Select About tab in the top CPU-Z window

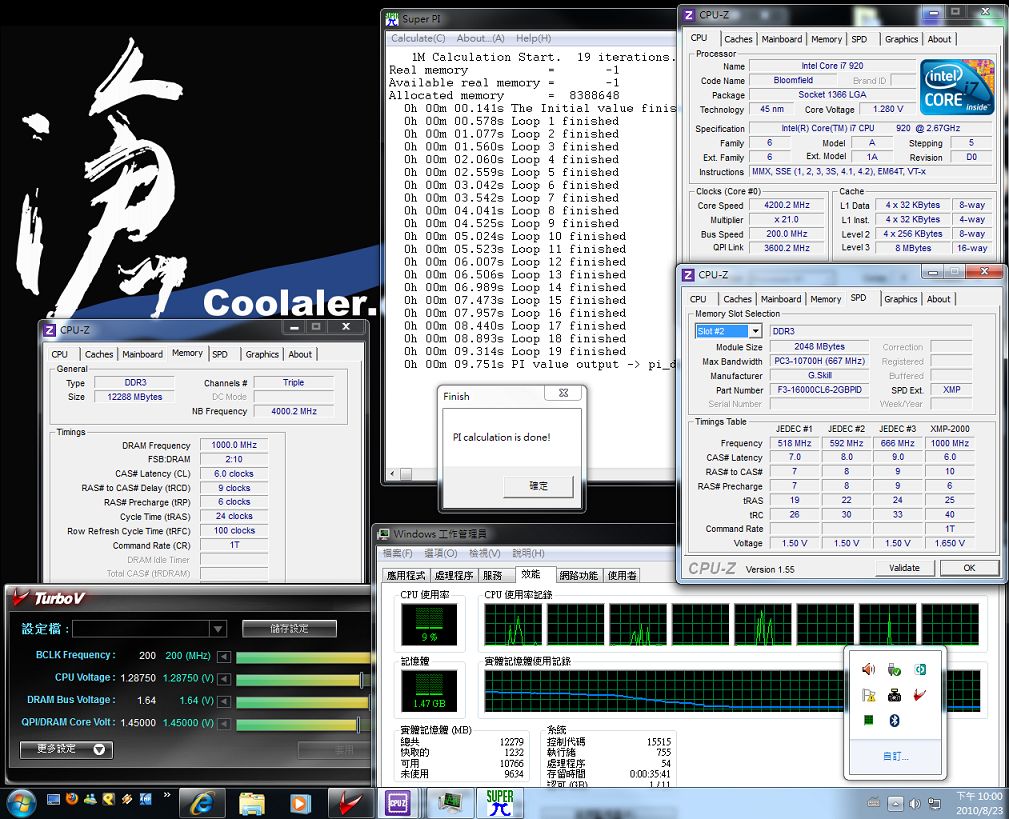point(939,39)
